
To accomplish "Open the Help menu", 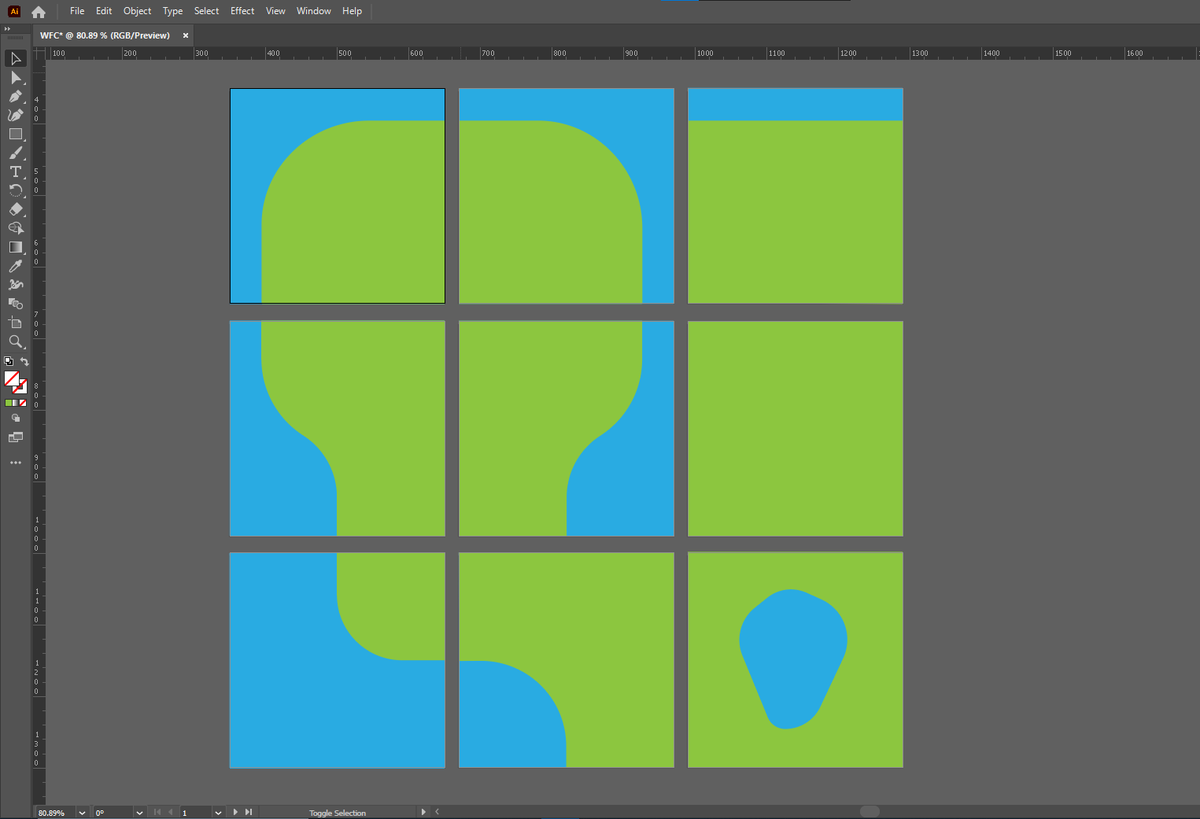I will tap(352, 11).
